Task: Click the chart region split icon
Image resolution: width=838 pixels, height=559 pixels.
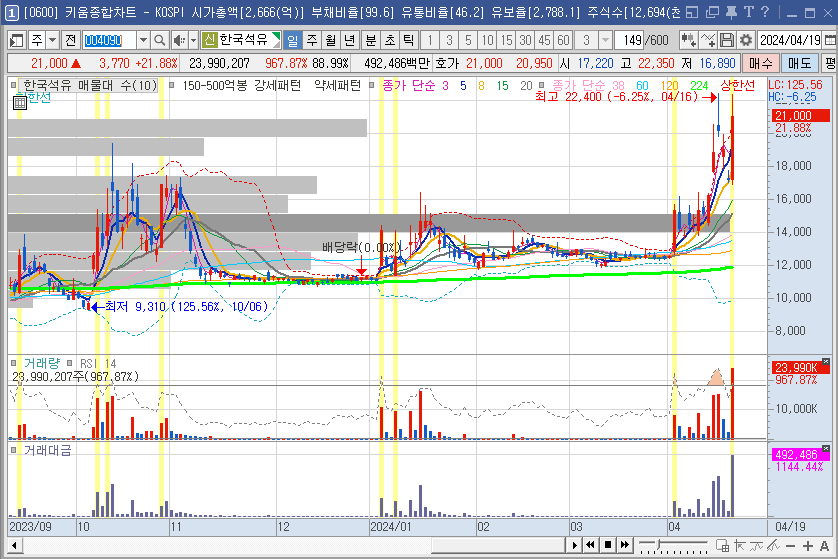Action: click(x=722, y=546)
